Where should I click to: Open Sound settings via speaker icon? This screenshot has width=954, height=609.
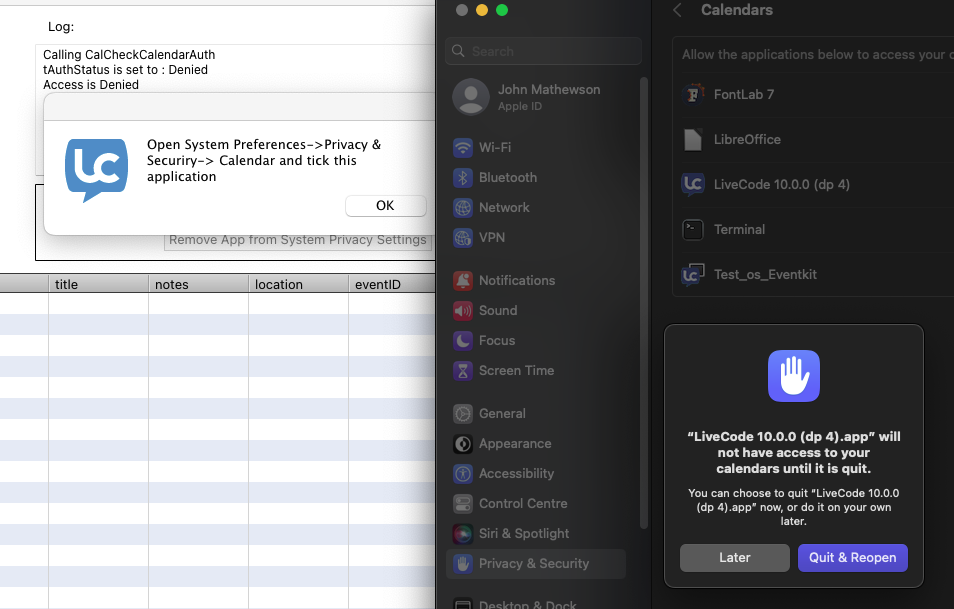coord(463,311)
